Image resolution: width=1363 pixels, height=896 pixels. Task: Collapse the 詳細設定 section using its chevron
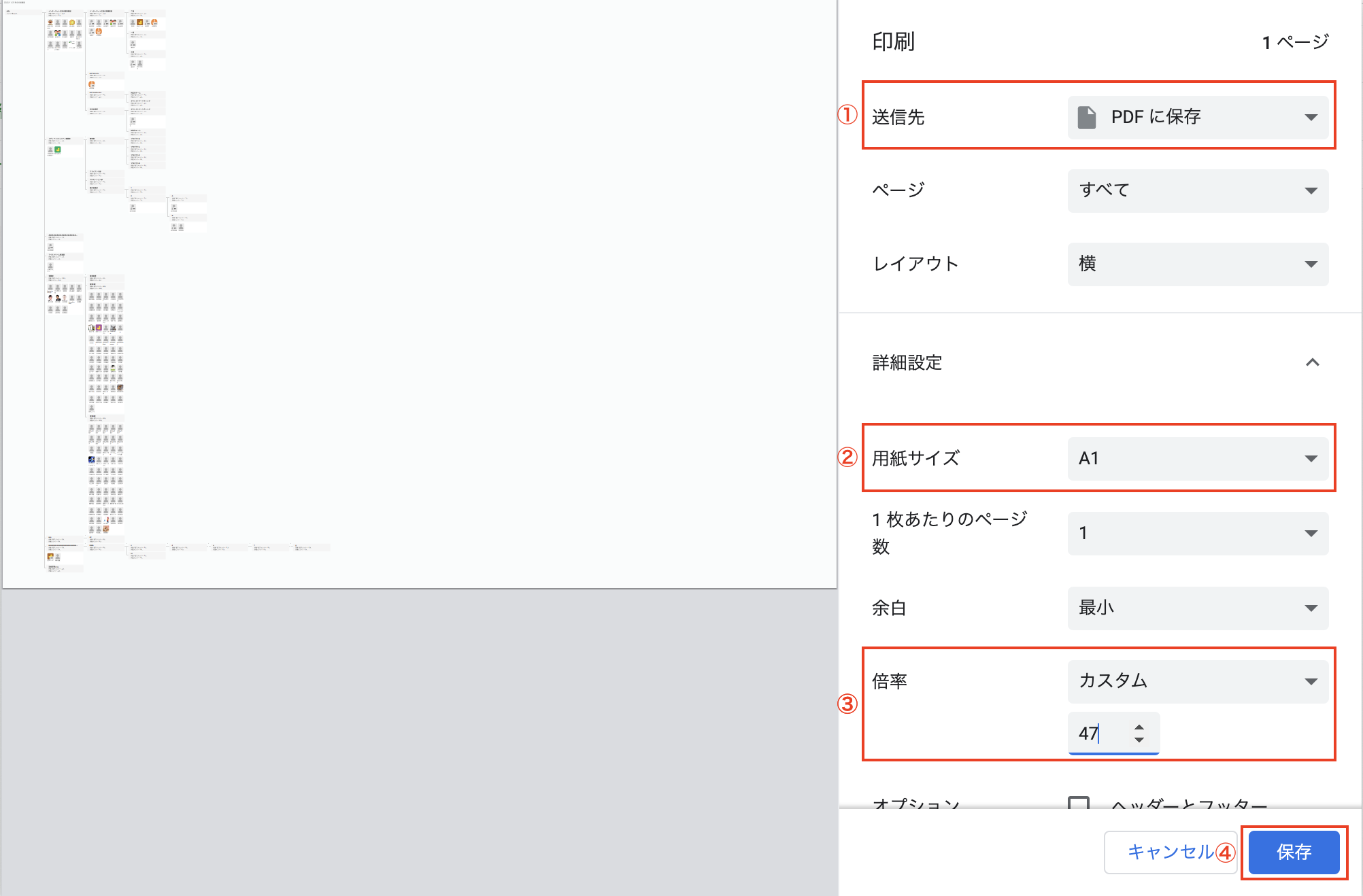(x=1312, y=362)
